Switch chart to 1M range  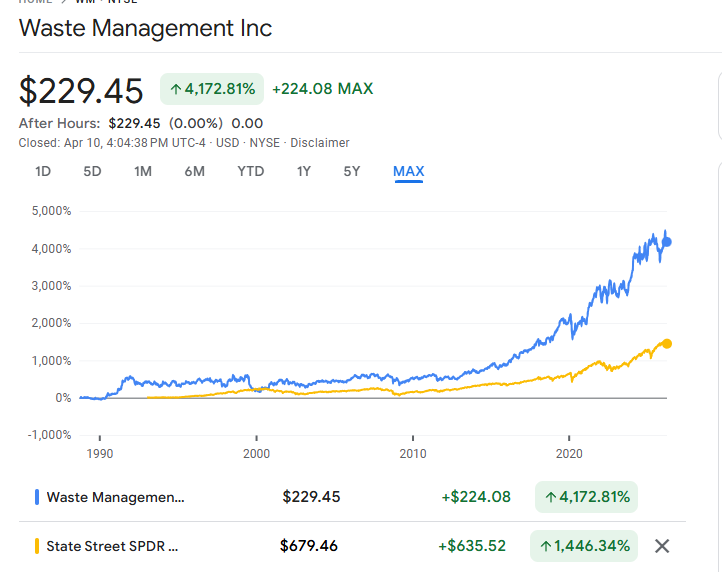click(143, 171)
